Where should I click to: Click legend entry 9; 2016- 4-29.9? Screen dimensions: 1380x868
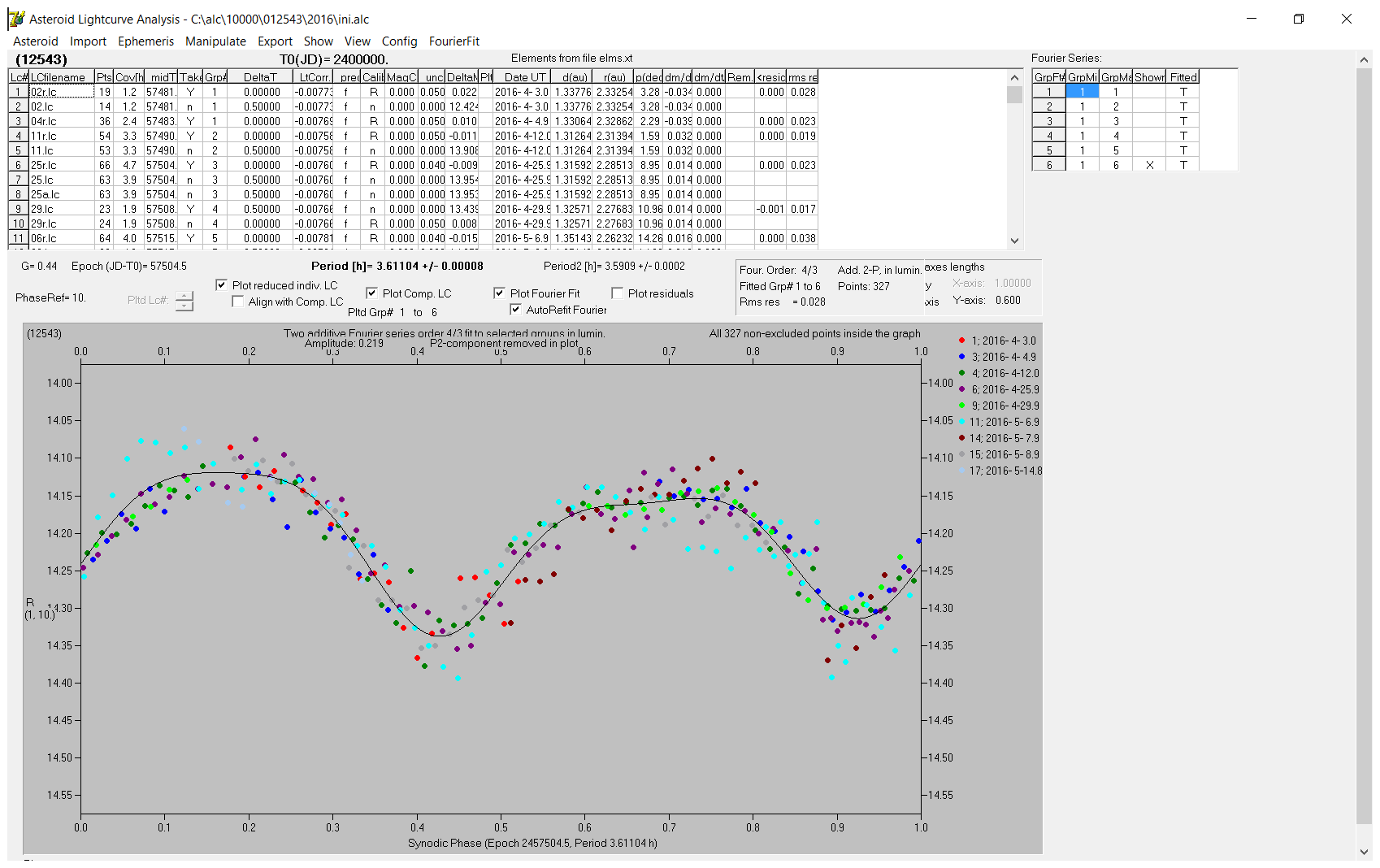coord(998,406)
